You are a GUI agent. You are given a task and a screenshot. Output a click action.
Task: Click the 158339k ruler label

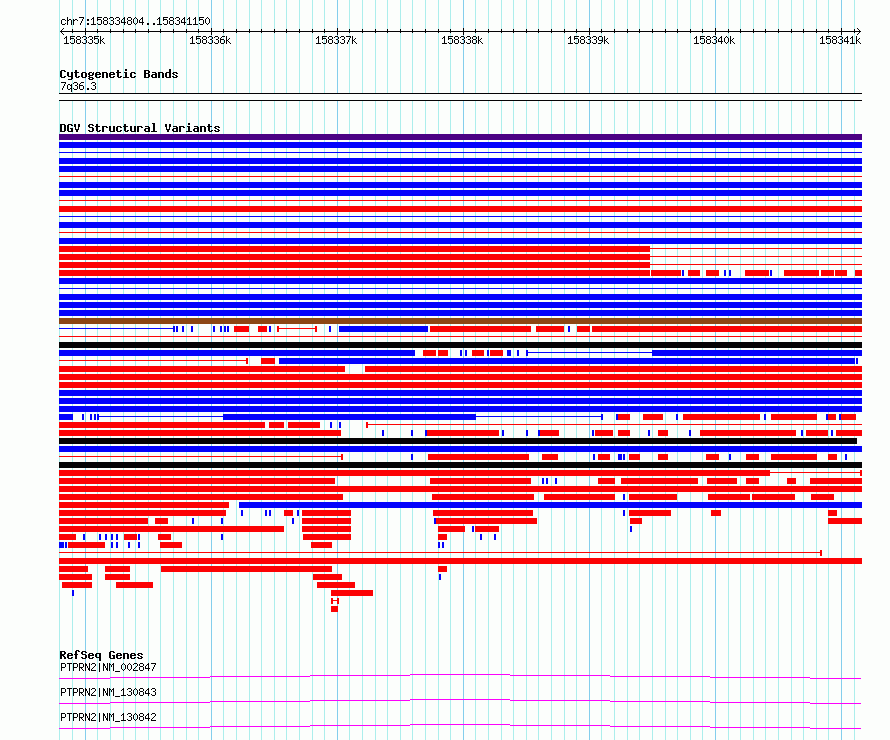coord(588,40)
